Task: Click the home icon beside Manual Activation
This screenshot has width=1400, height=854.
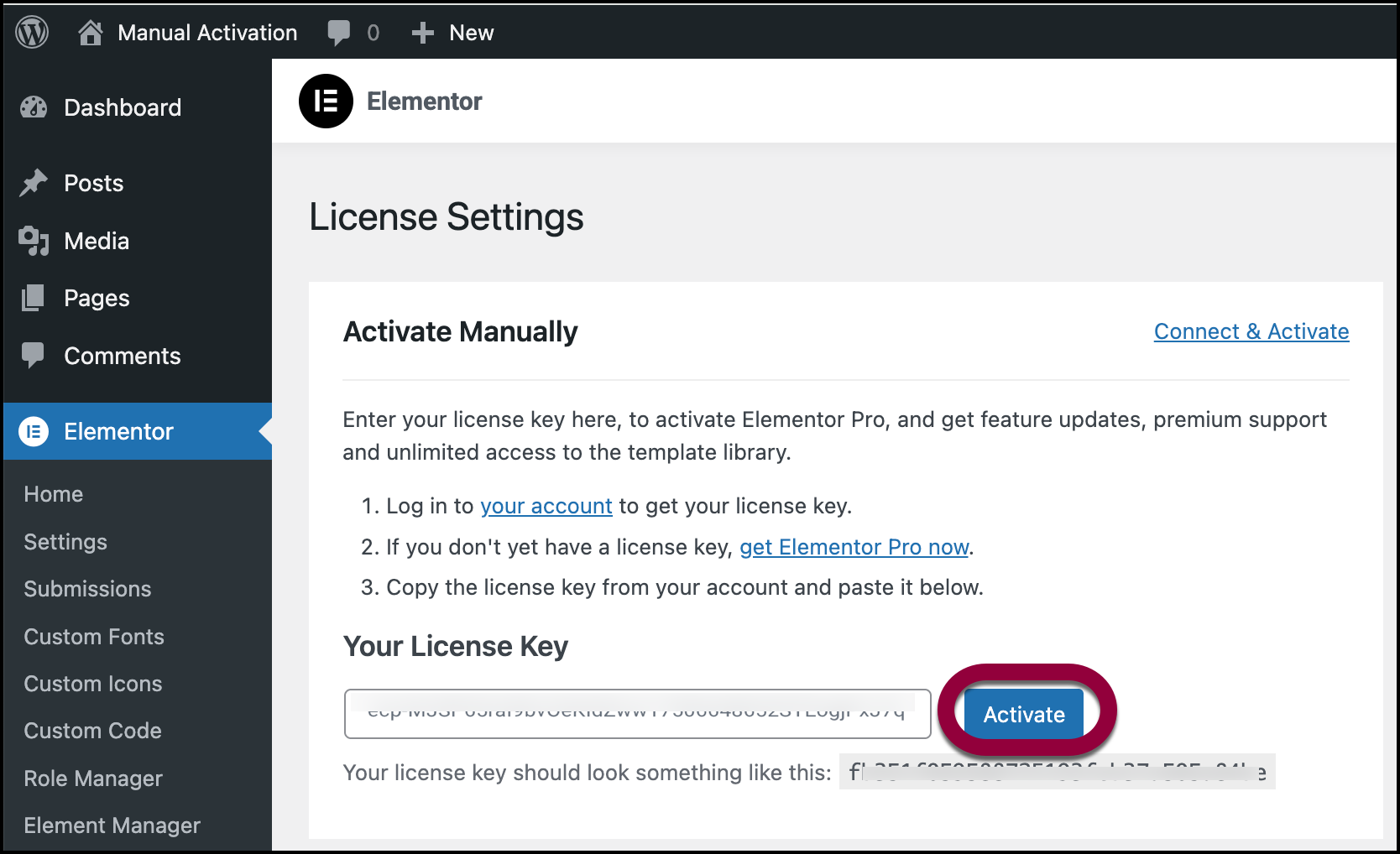Action: tap(90, 33)
